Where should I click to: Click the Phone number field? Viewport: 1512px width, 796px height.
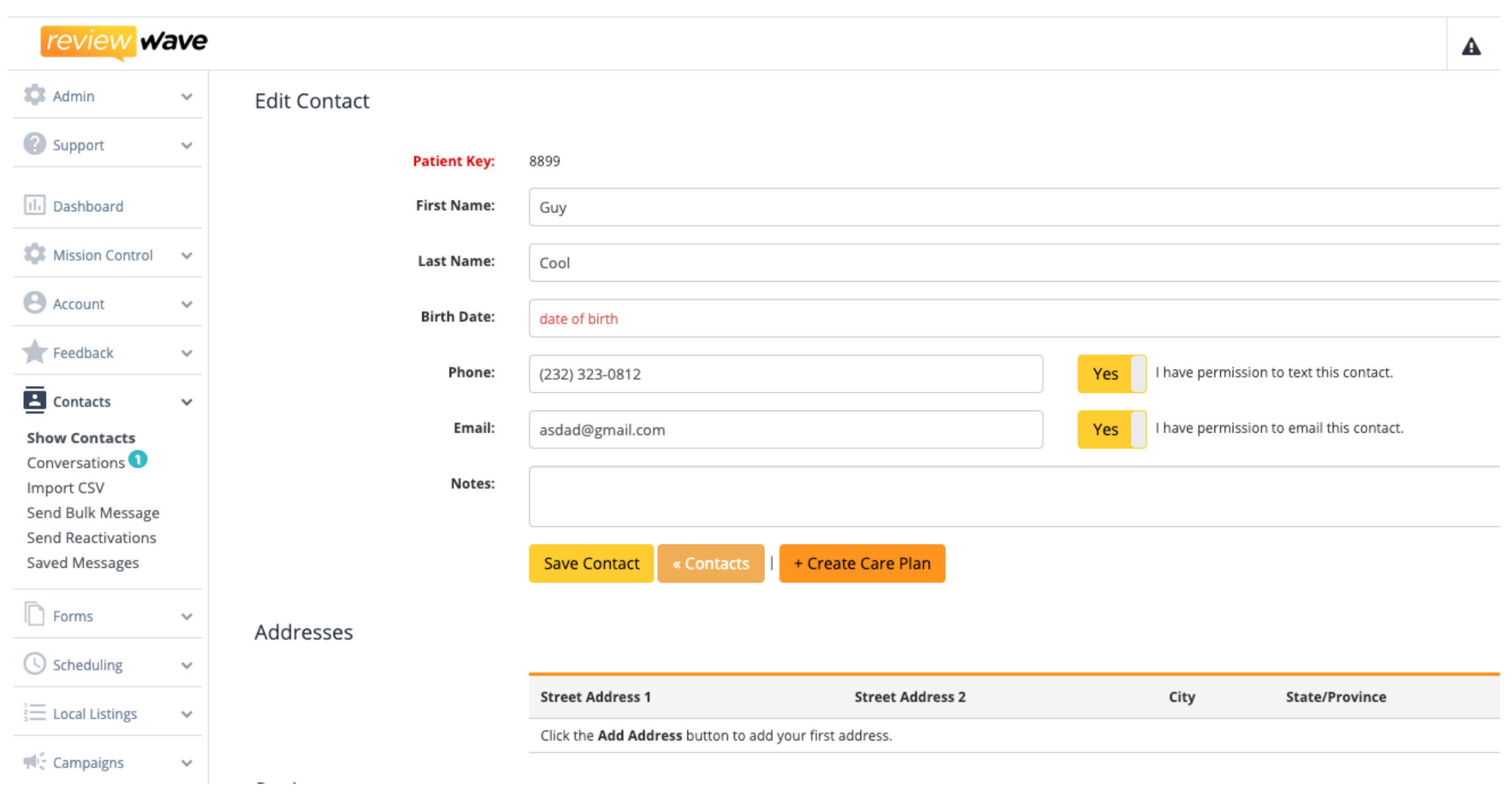tap(786, 373)
